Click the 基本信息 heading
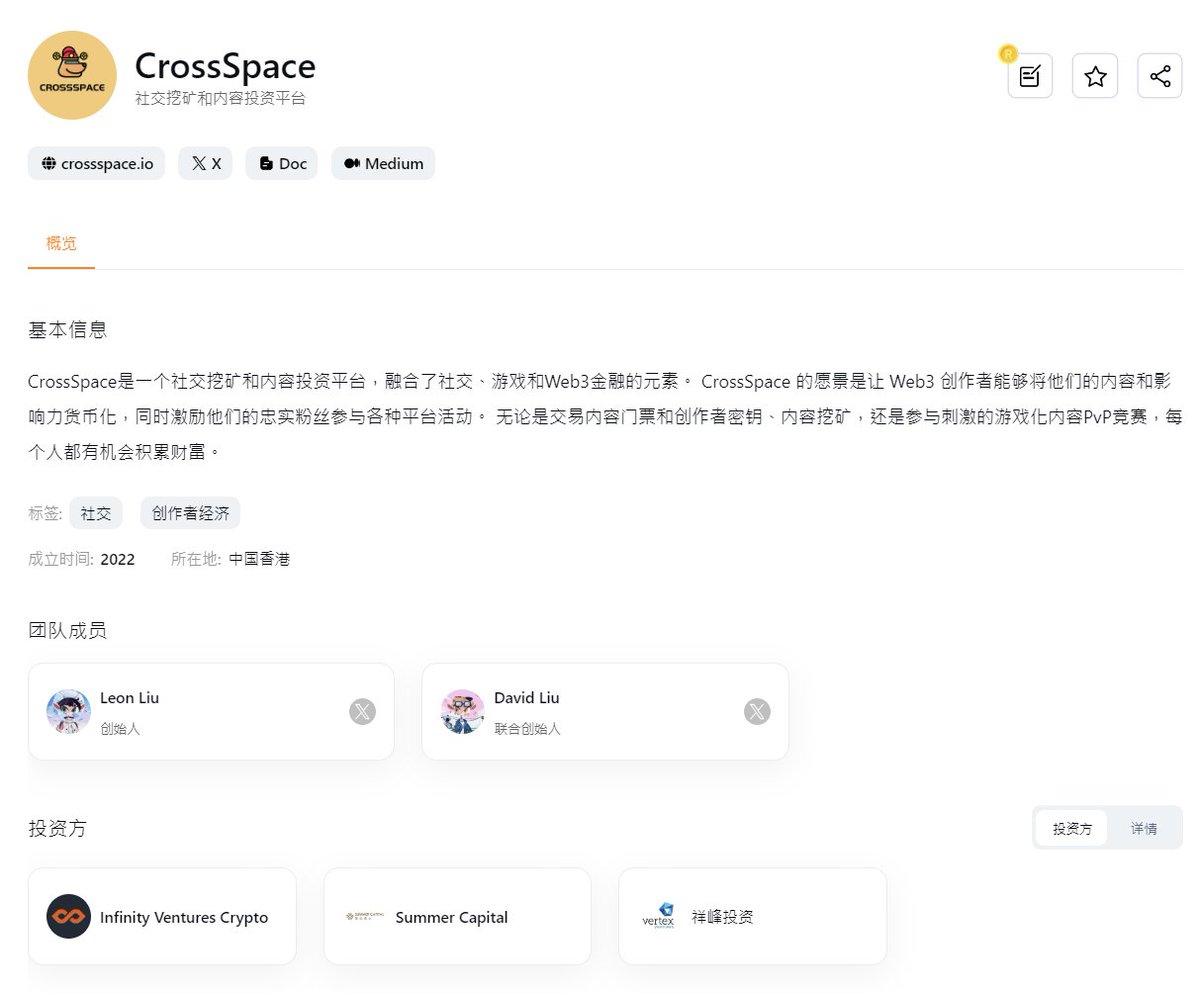1200x994 pixels. coord(68,330)
